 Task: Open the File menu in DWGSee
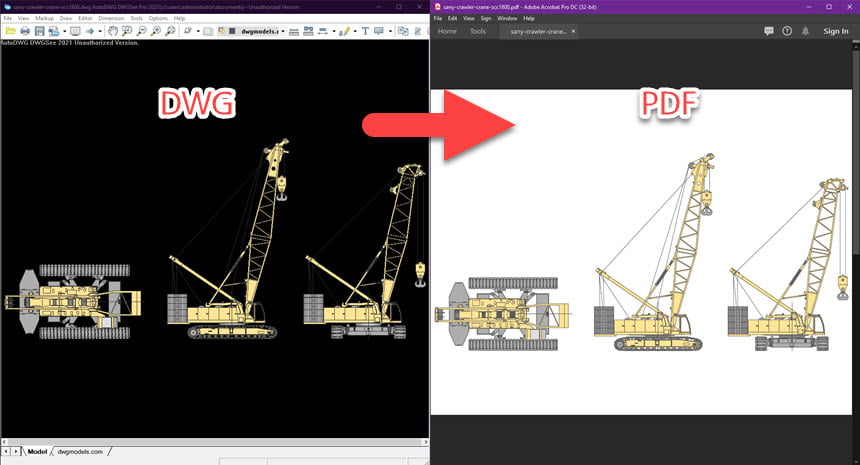click(x=8, y=18)
